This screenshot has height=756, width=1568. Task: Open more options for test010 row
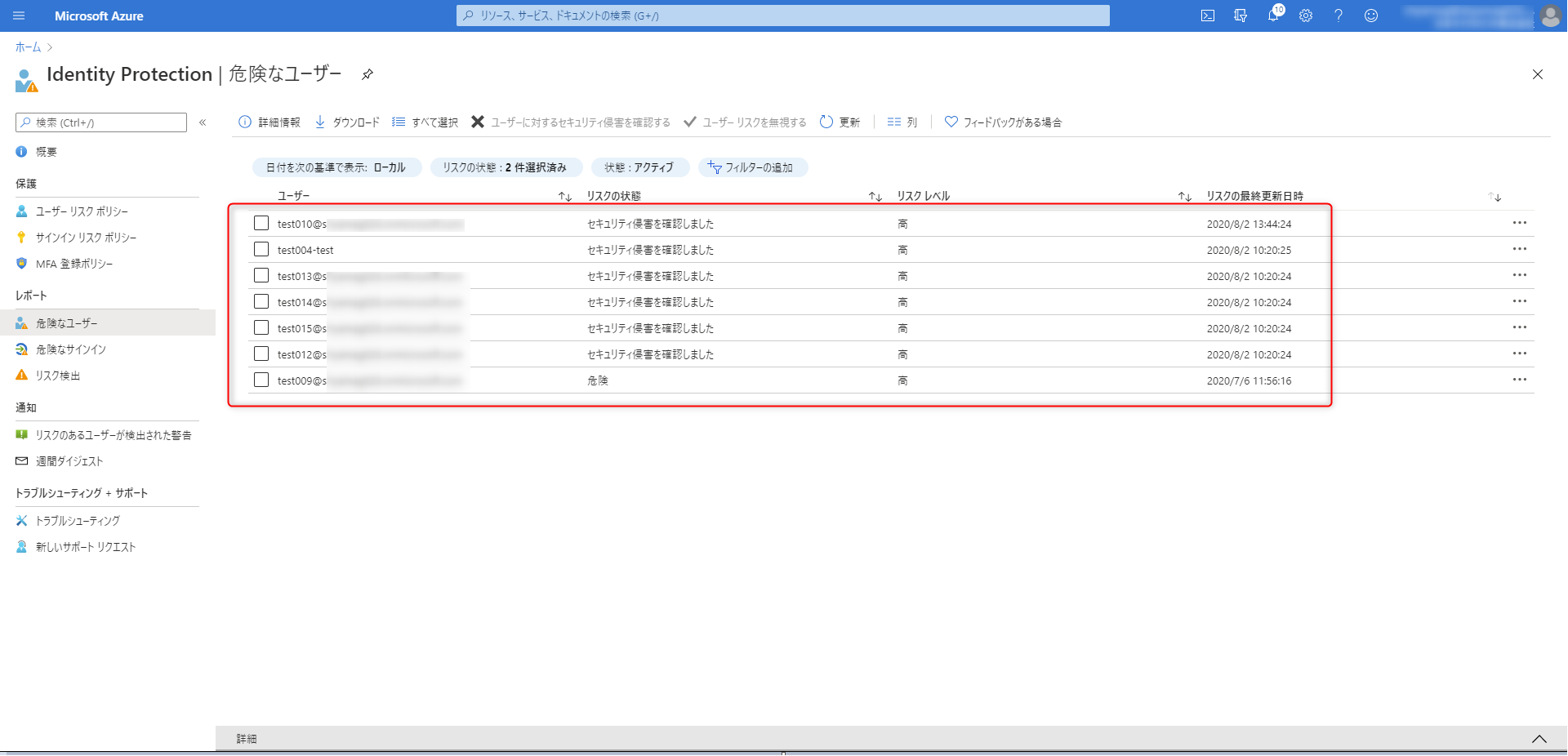(1519, 223)
